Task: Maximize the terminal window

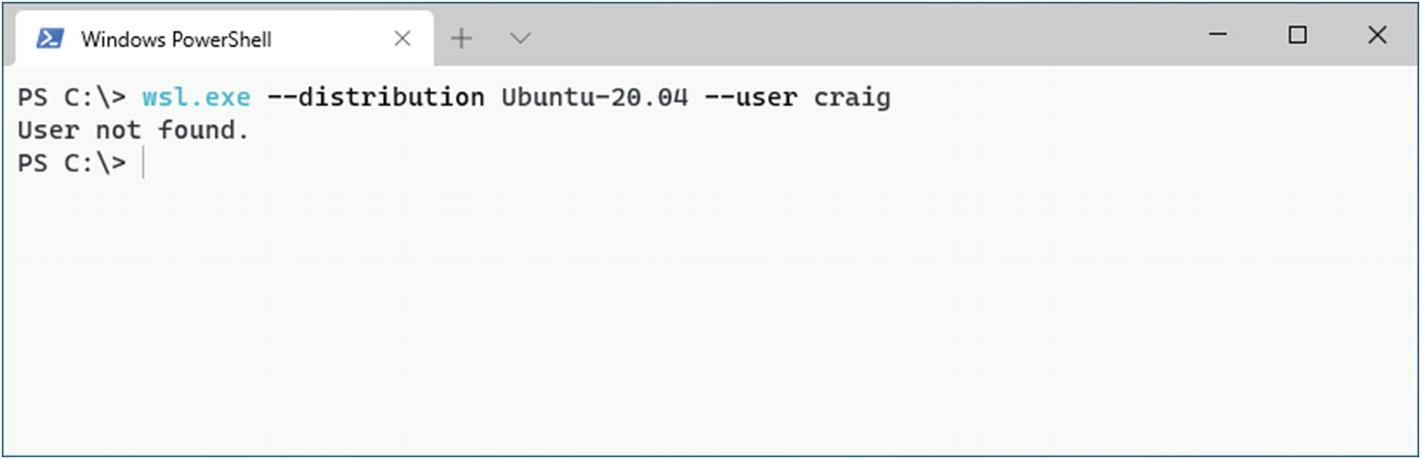Action: [x=1297, y=35]
